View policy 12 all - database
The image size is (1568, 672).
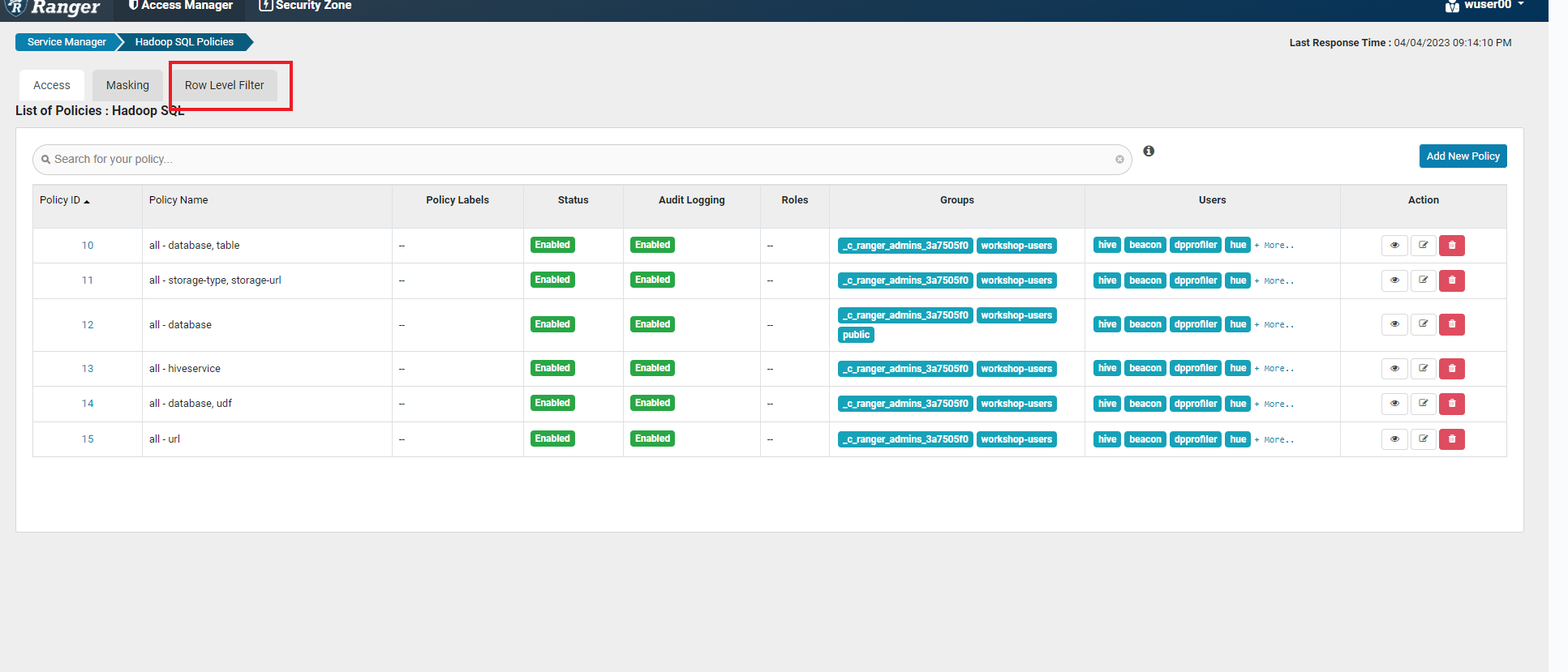tap(1394, 324)
